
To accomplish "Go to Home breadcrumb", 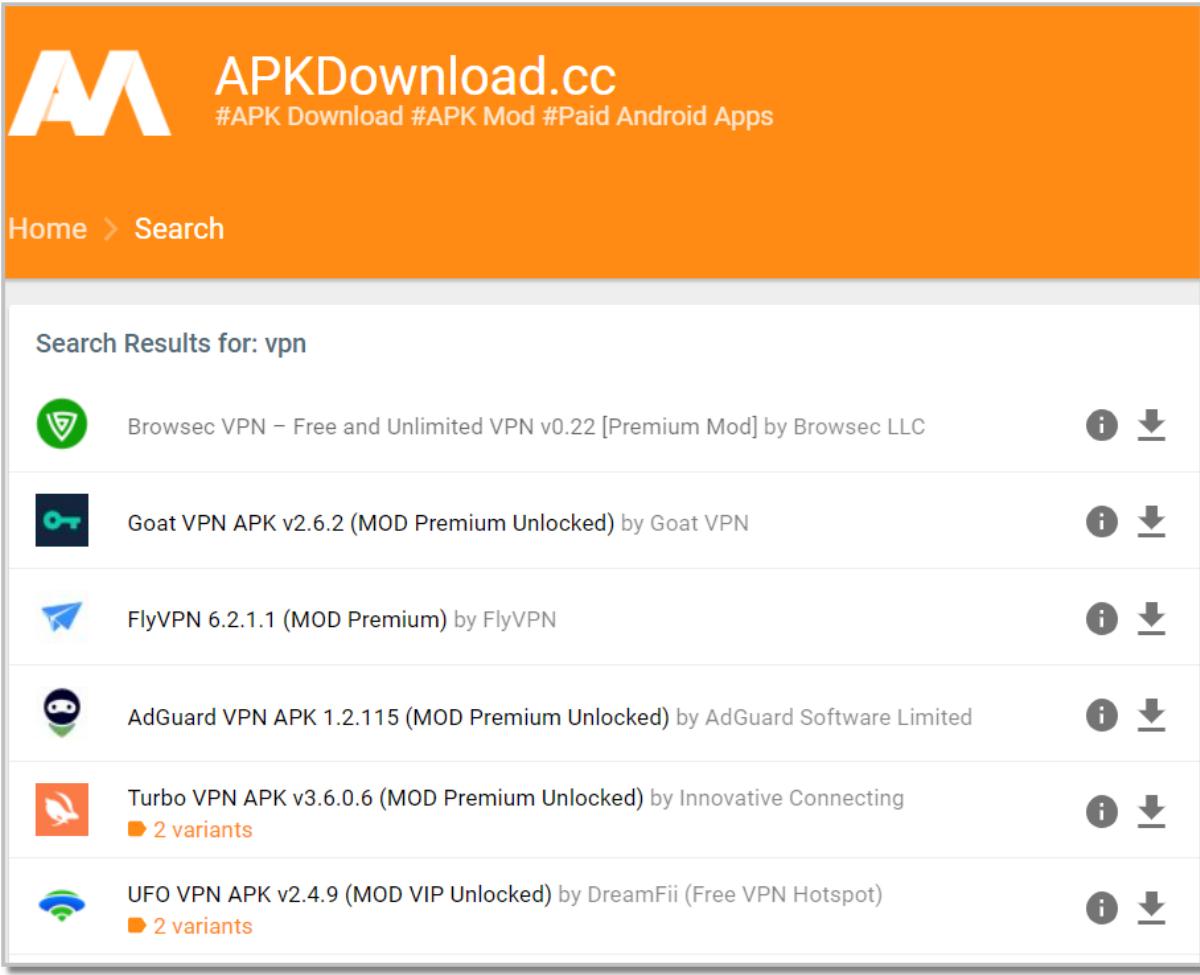I will [47, 228].
